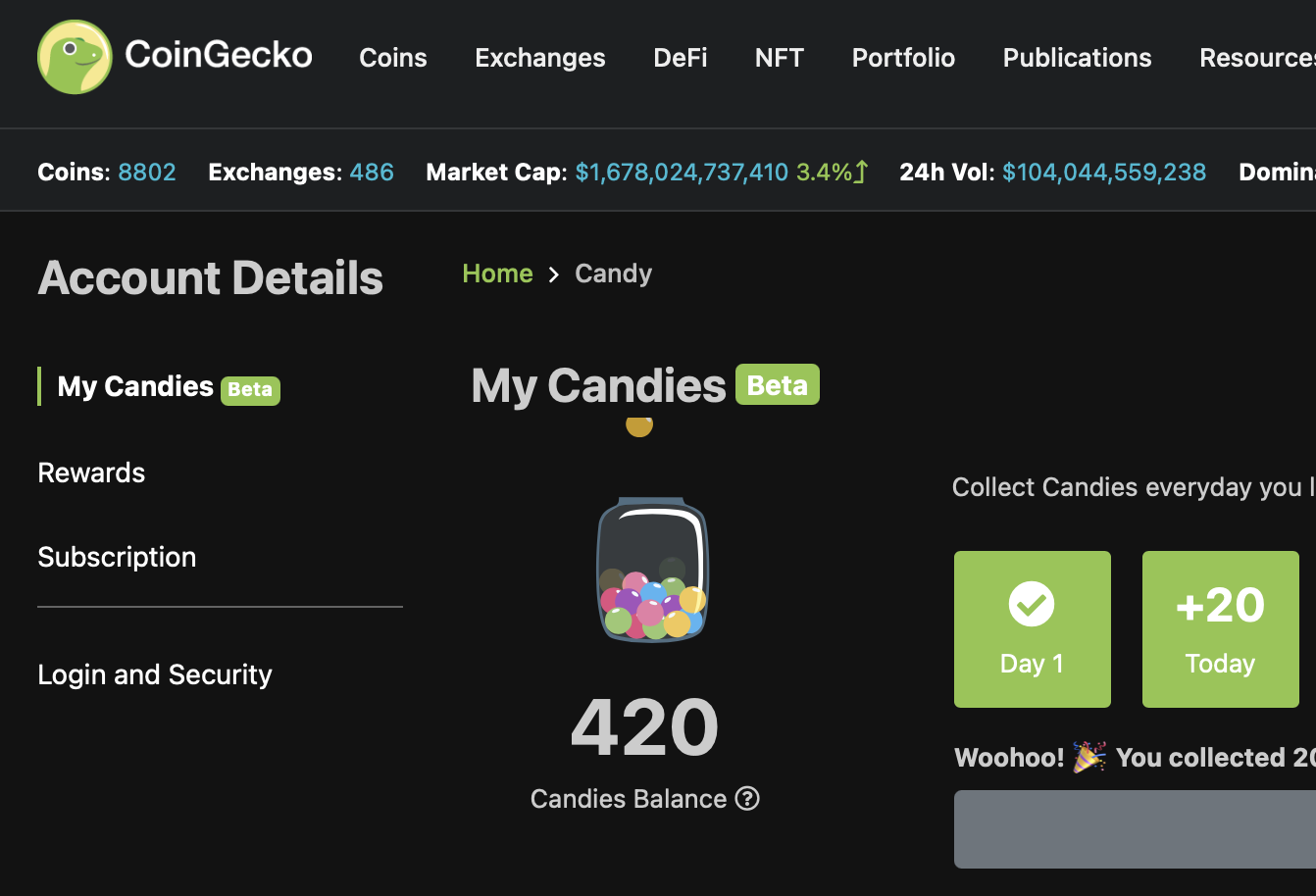
Task: Open the Exchanges menu
Action: point(540,58)
